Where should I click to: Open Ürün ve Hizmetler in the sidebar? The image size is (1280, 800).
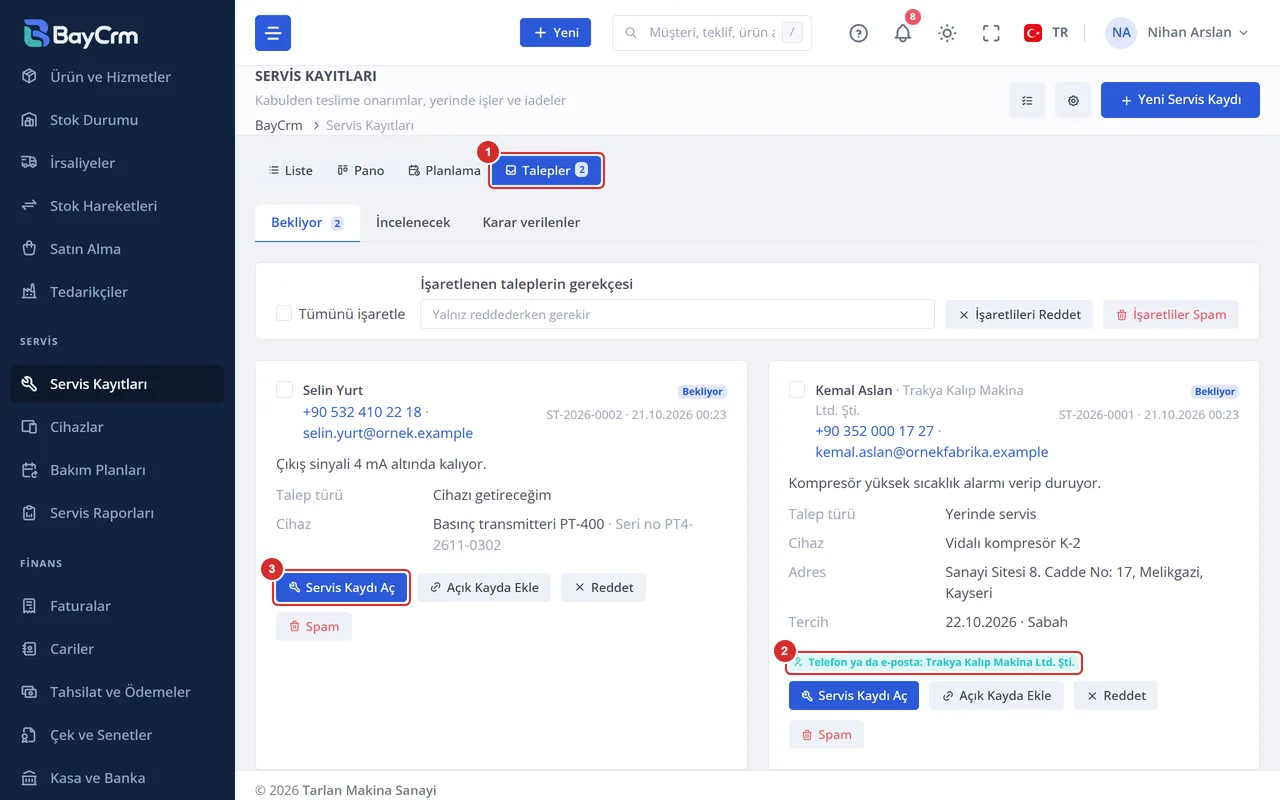coord(117,77)
